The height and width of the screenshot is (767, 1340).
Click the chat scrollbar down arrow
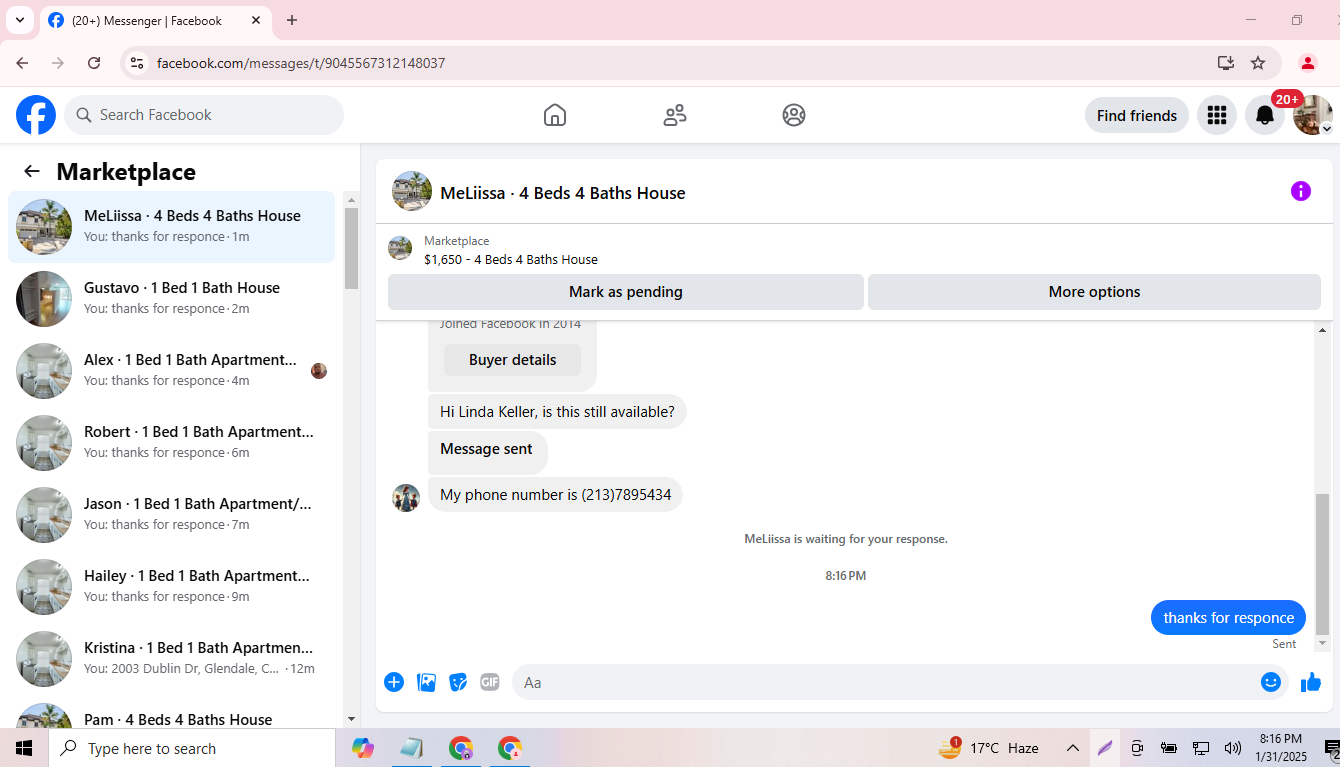pyautogui.click(x=1323, y=643)
